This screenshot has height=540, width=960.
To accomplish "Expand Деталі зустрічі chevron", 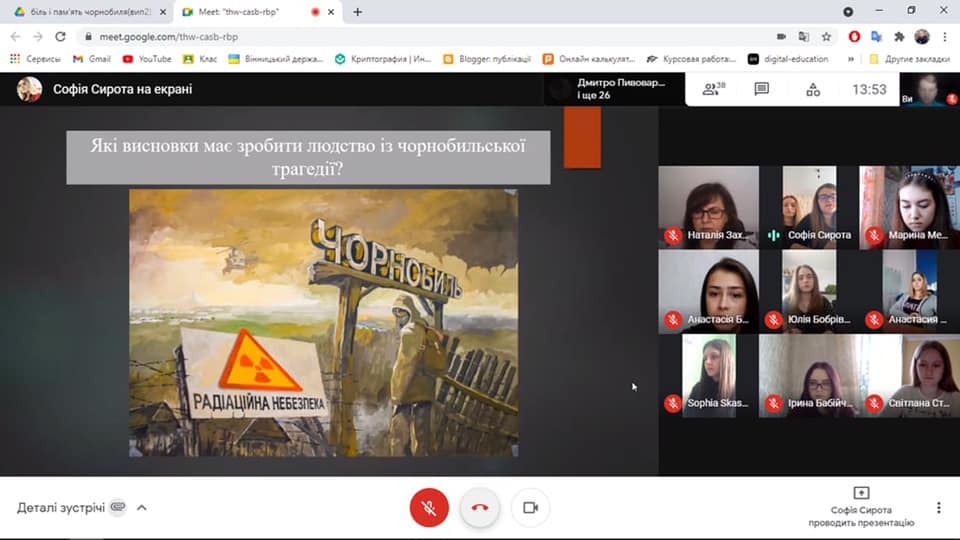I will (x=141, y=508).
